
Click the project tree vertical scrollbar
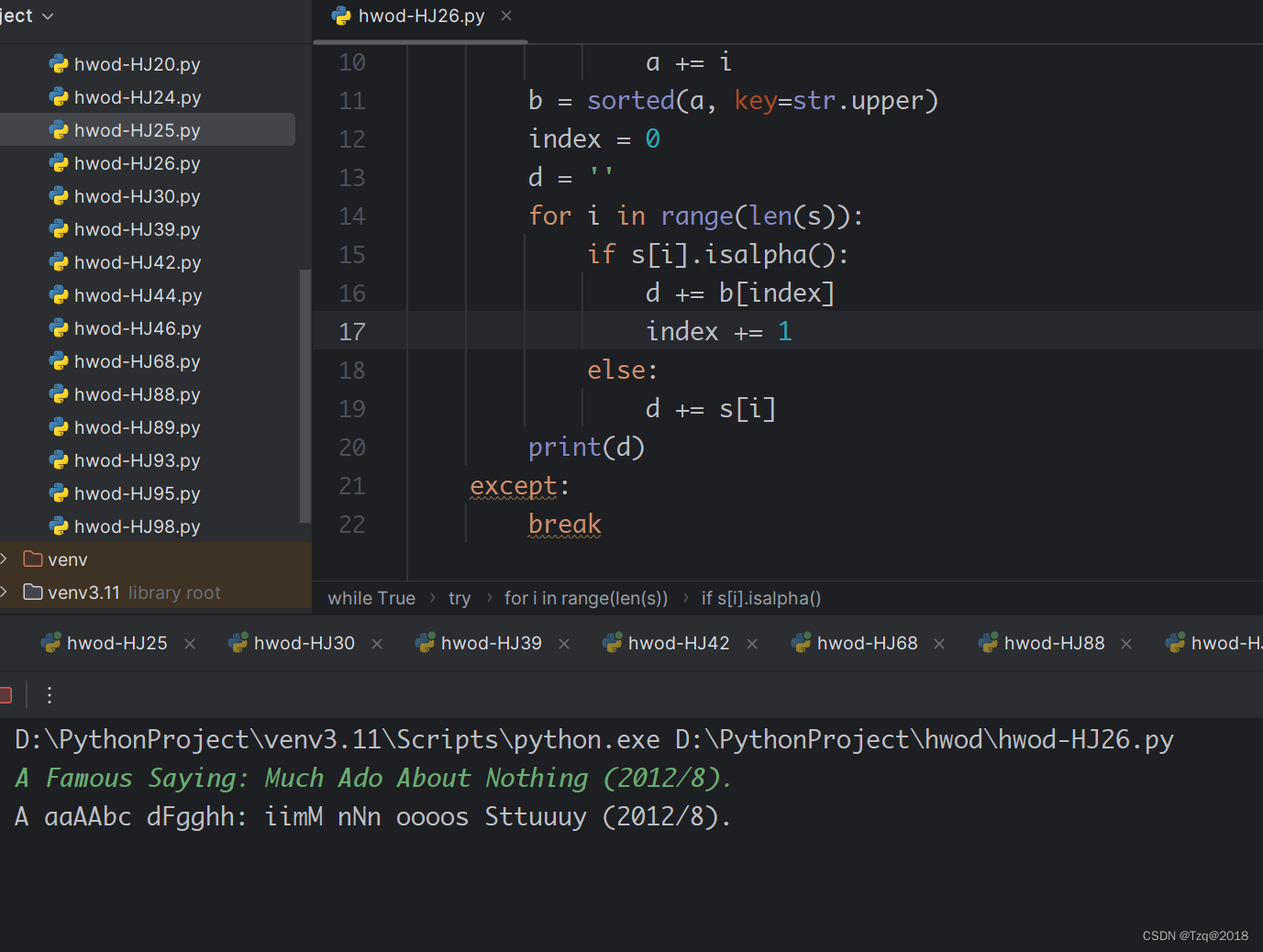tap(305, 396)
